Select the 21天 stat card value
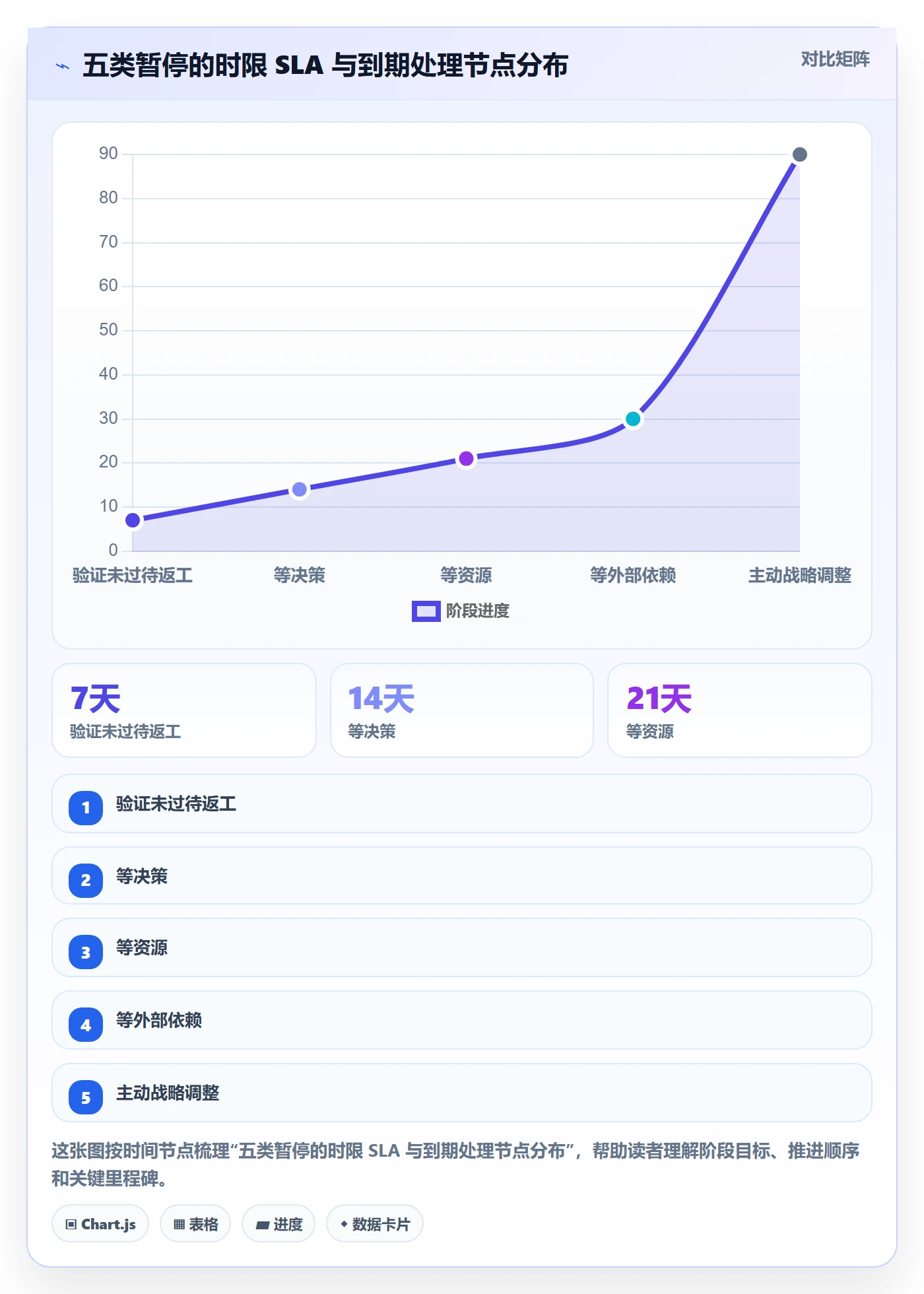The height and width of the screenshot is (1294, 924). point(659,698)
